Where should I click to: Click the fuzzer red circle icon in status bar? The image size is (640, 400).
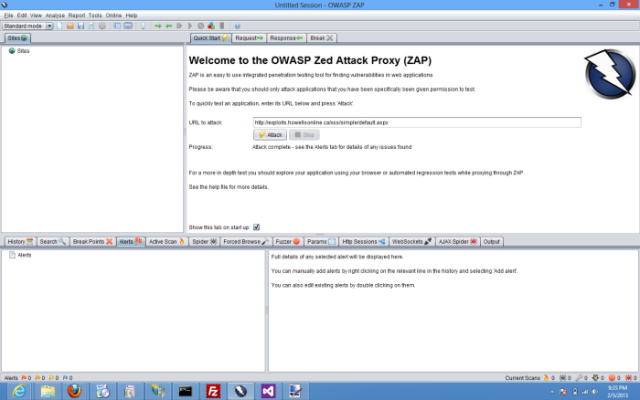coord(612,378)
